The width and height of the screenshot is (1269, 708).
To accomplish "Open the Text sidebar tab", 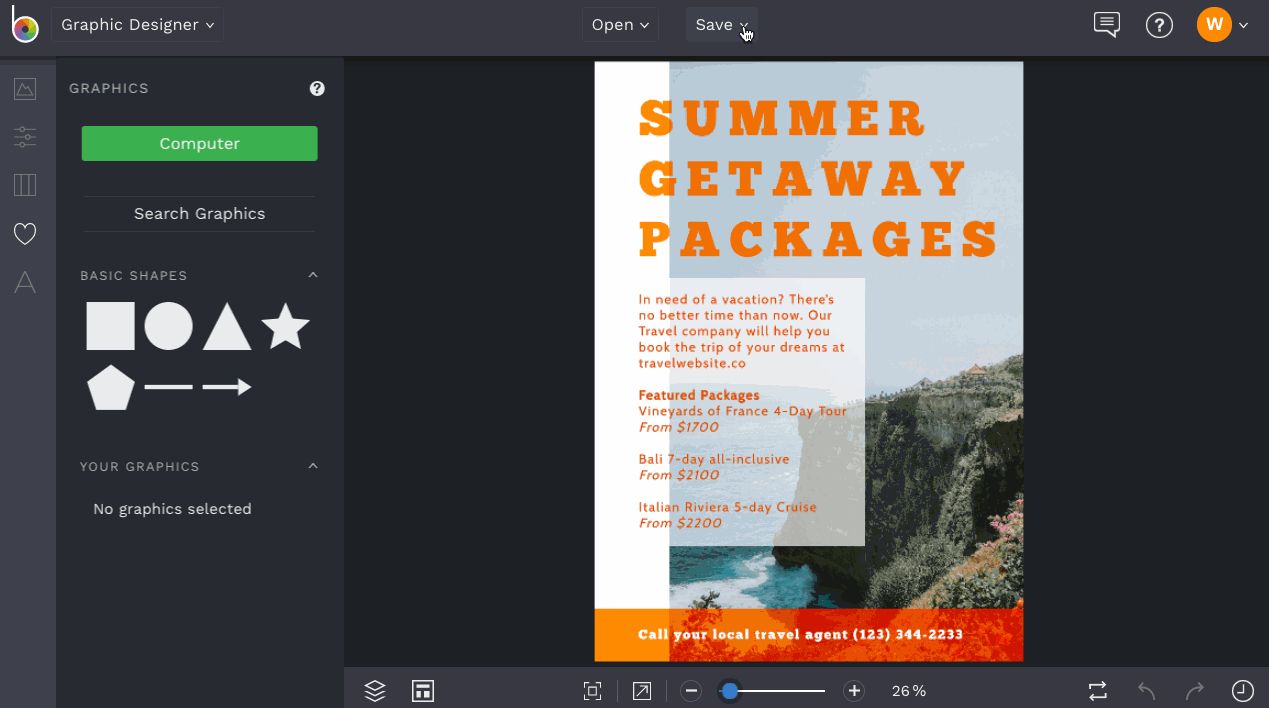I will click(x=25, y=283).
